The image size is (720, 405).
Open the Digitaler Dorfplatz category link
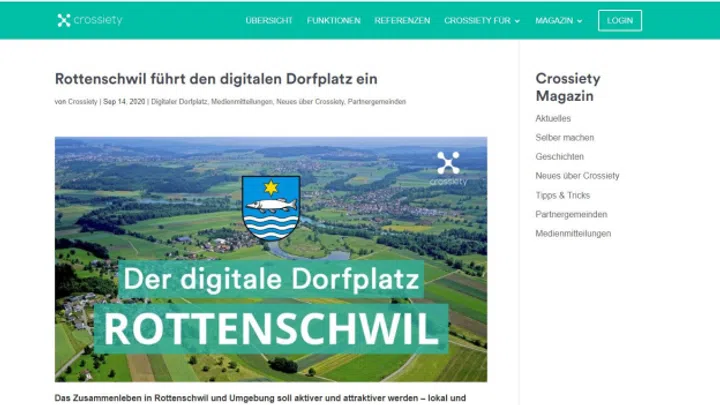coord(179,101)
